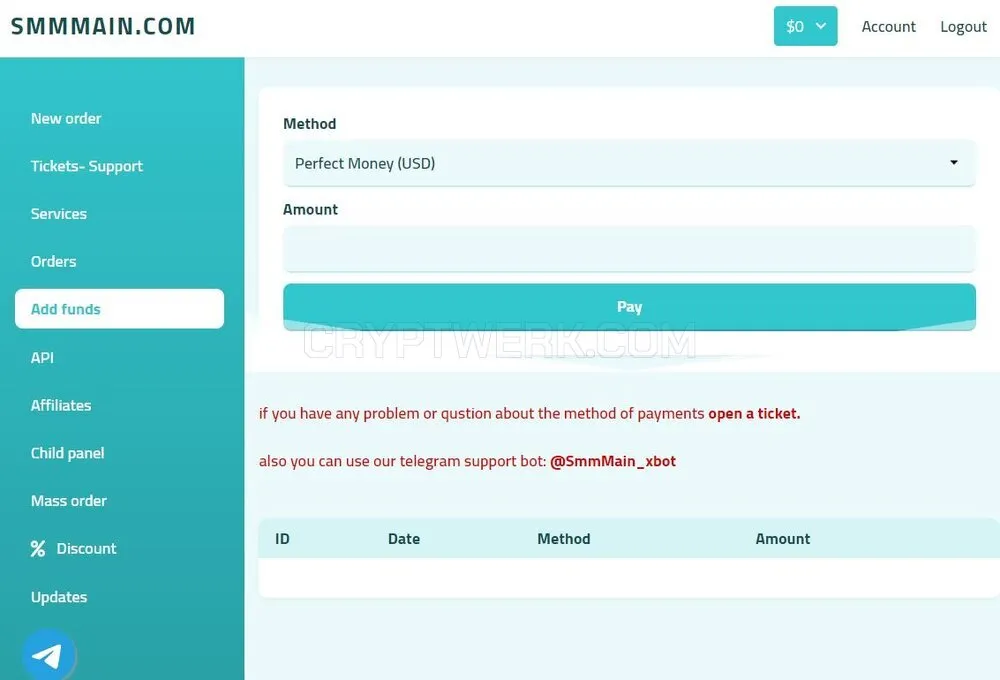
Task: Open New order in sidebar
Action: [66, 119]
